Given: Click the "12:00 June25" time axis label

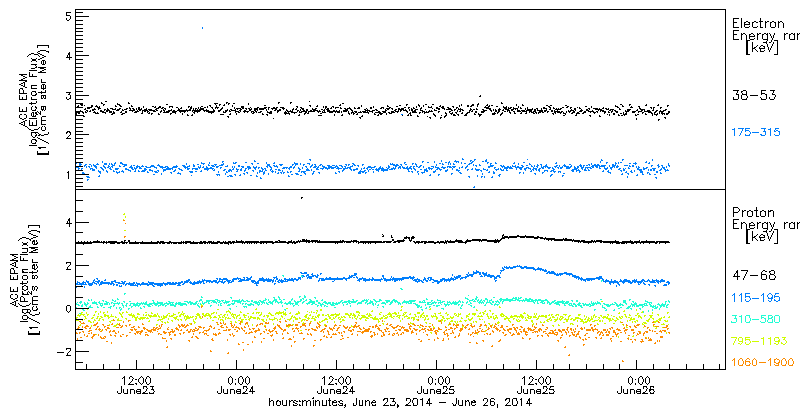Looking at the screenshot, I should coord(536,386).
